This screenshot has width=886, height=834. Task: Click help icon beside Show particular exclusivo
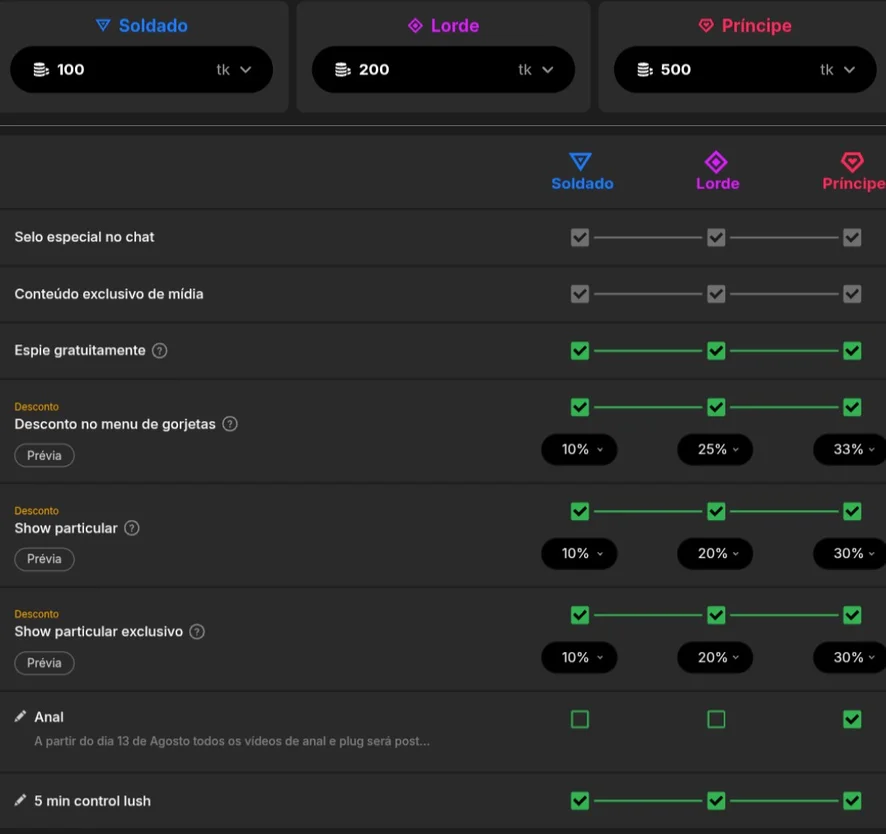[197, 632]
